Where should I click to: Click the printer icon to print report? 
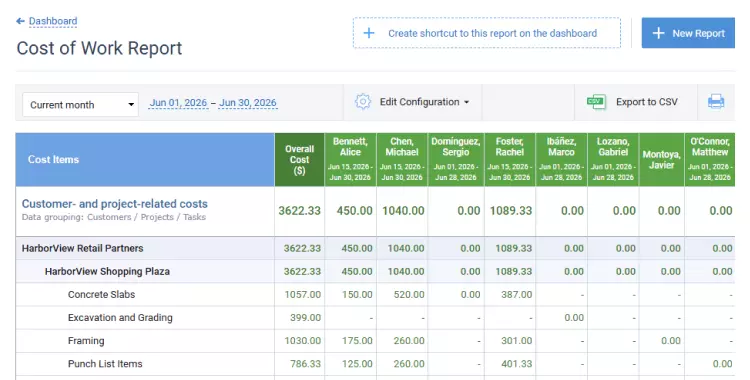716,102
